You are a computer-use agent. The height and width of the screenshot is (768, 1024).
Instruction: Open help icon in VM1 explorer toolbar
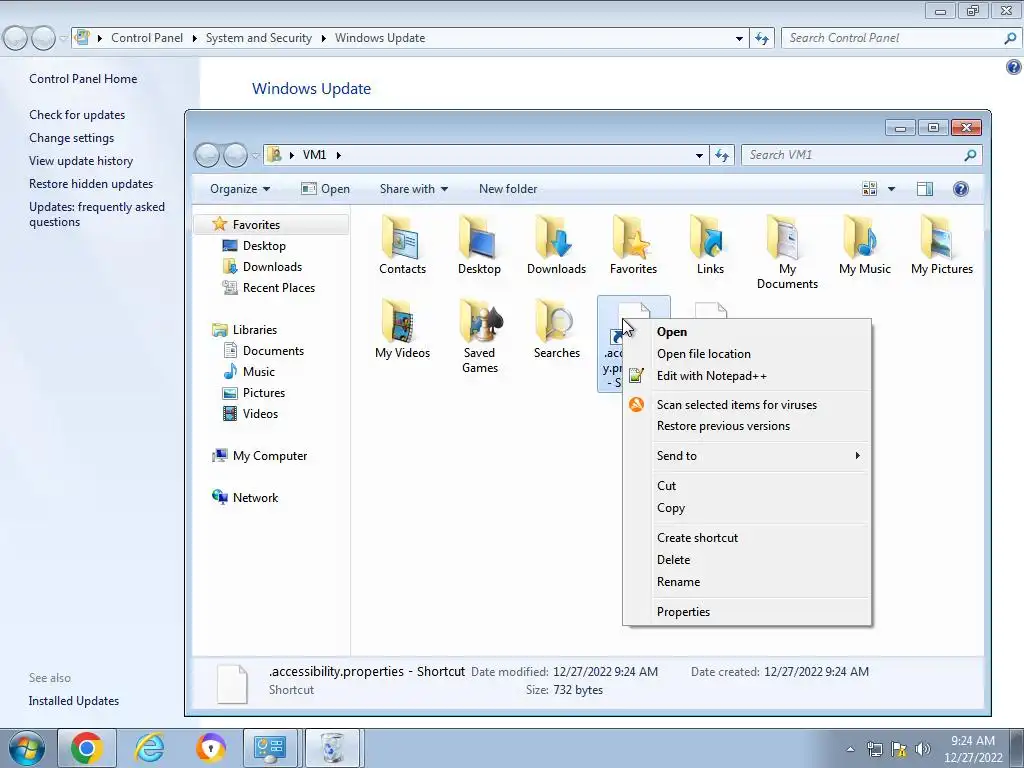(x=961, y=189)
